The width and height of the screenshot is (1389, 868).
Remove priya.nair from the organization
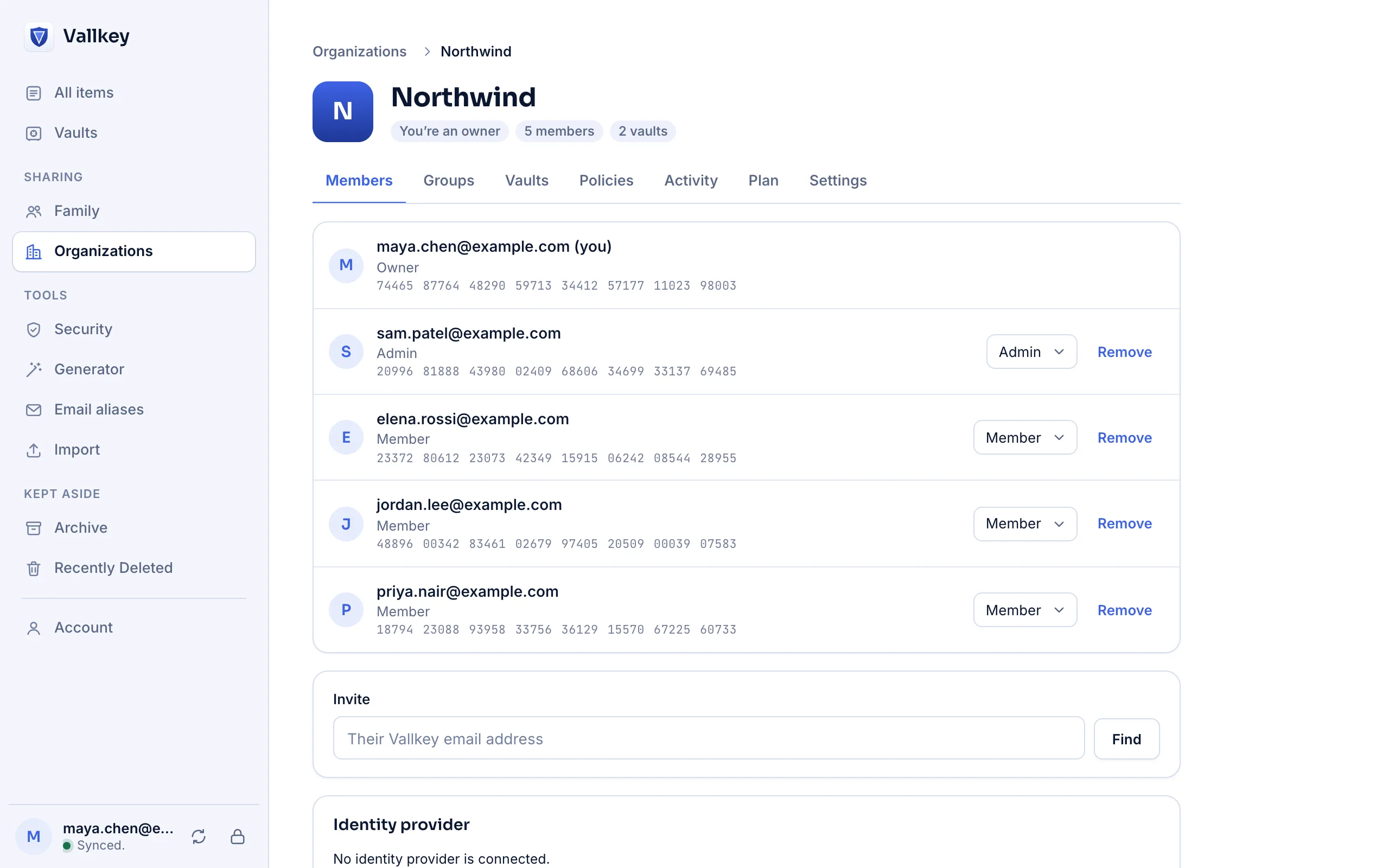click(x=1124, y=610)
